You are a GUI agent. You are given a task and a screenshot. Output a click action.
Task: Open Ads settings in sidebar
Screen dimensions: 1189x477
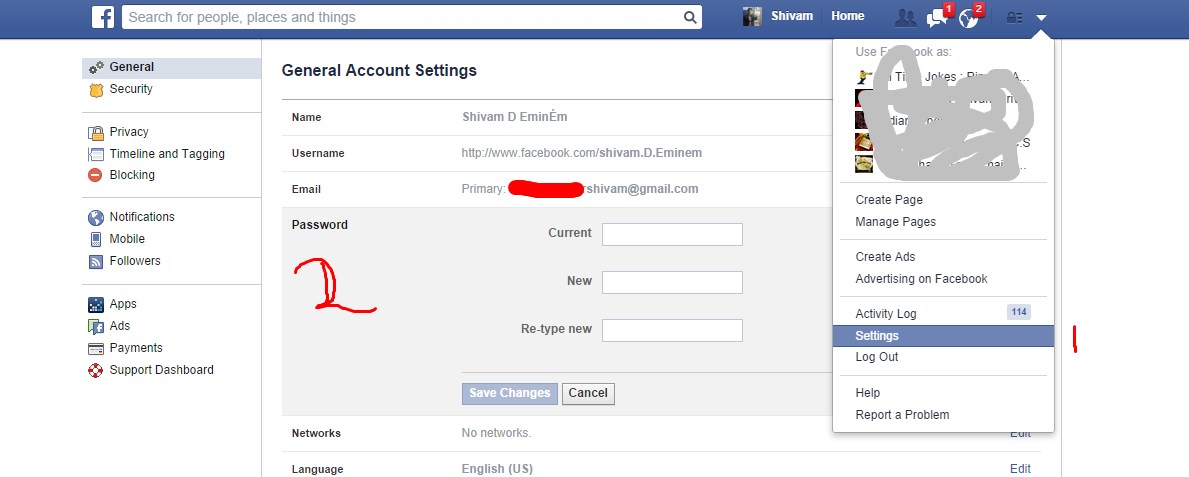coord(120,326)
